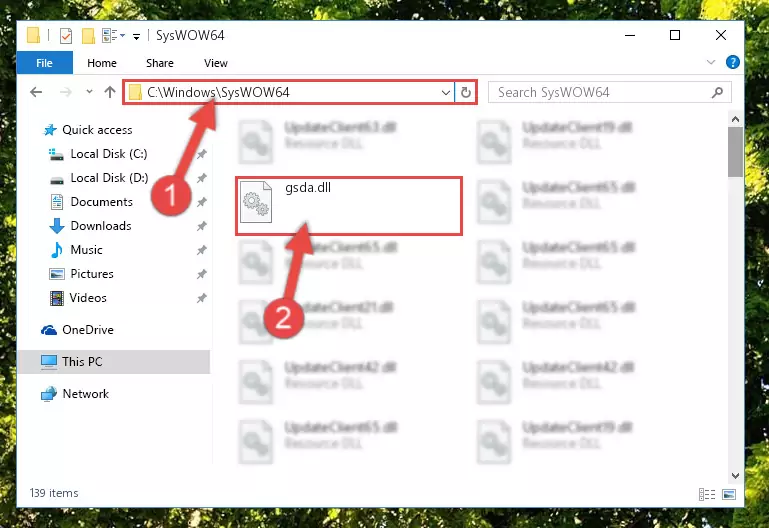Open Pictures in the sidebar

pyautogui.click(x=92, y=274)
